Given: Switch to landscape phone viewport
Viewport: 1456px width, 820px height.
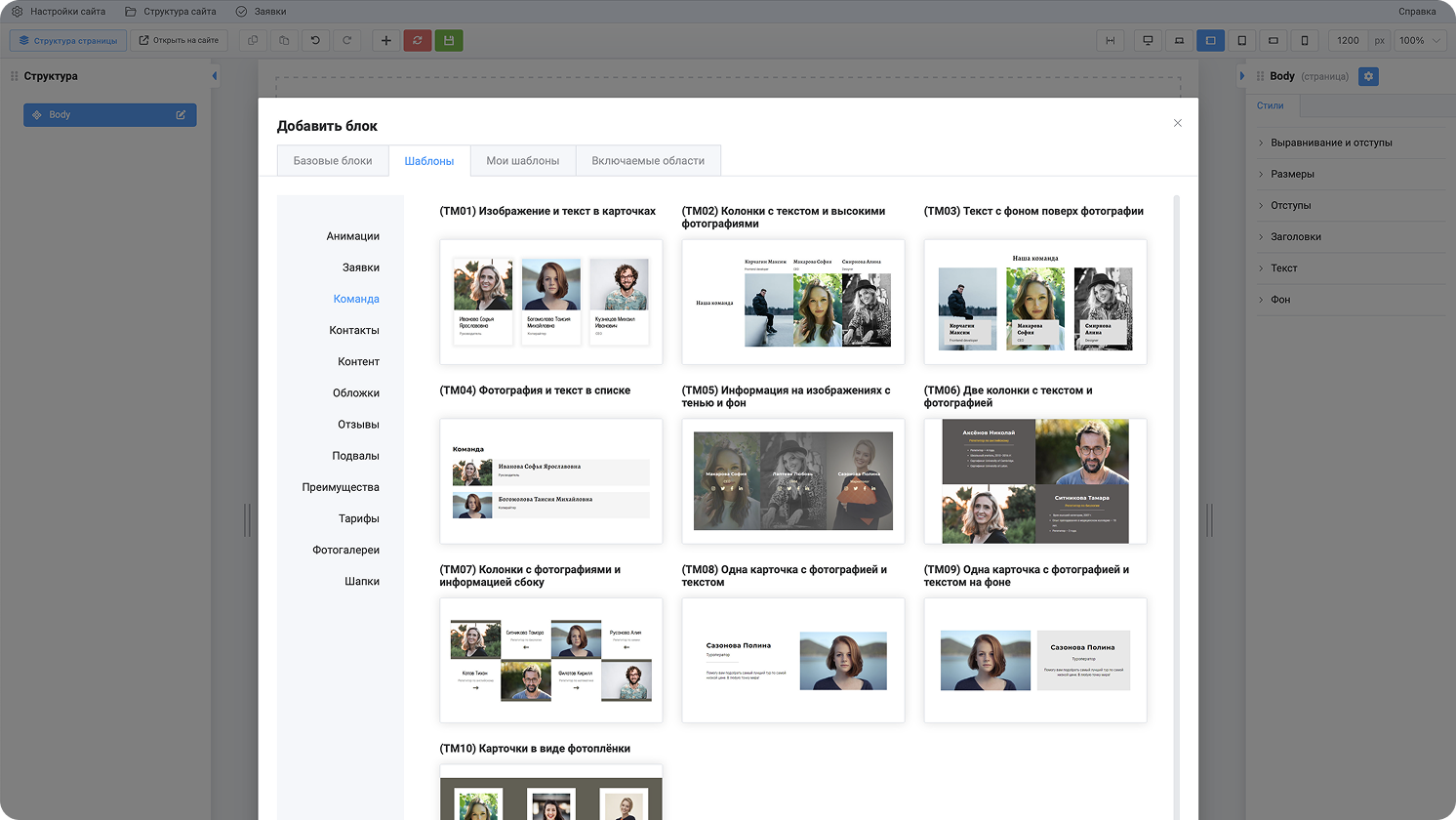Looking at the screenshot, I should pos(1274,41).
